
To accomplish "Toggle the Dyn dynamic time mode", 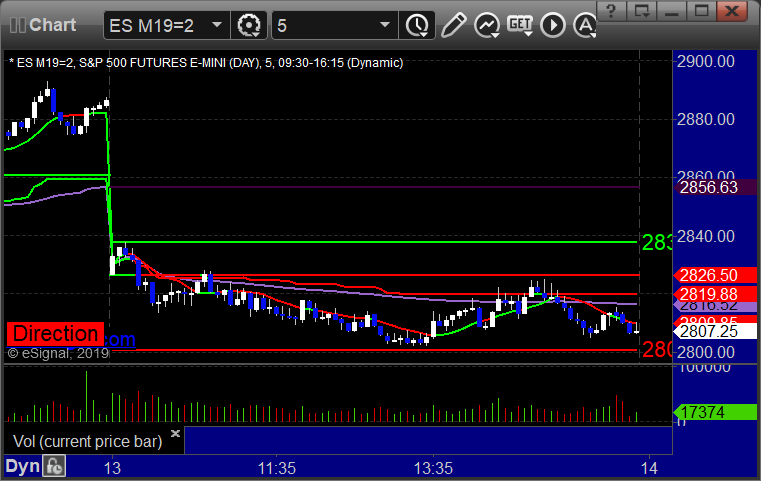I will point(20,466).
